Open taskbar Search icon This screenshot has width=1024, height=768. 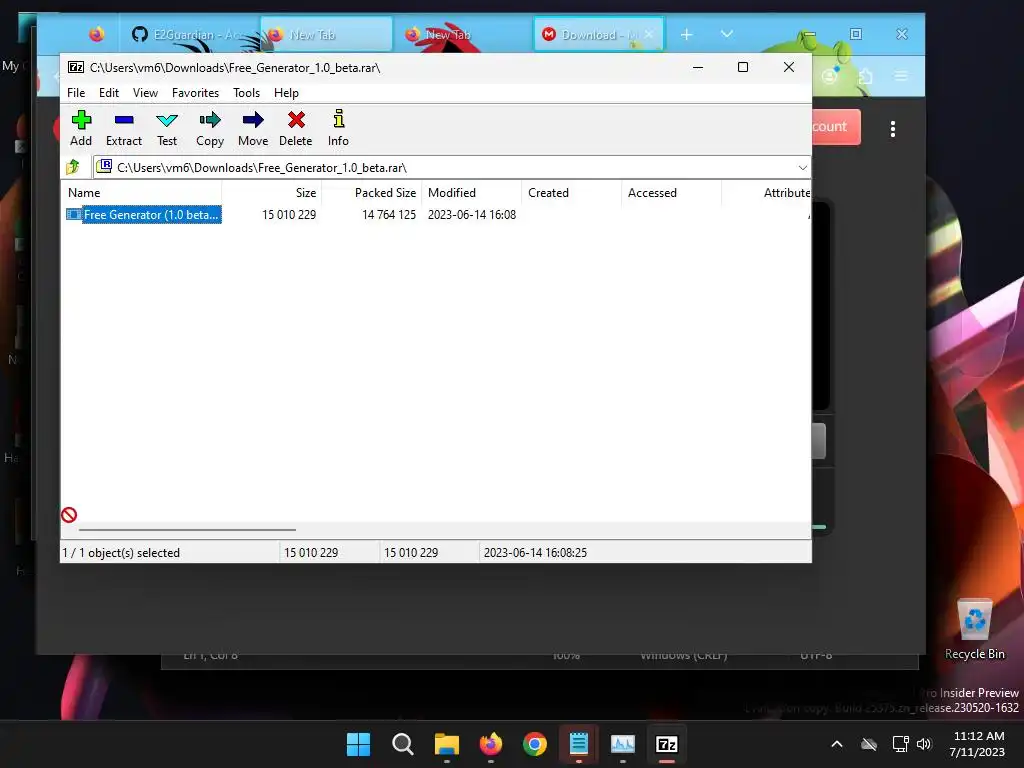point(403,744)
